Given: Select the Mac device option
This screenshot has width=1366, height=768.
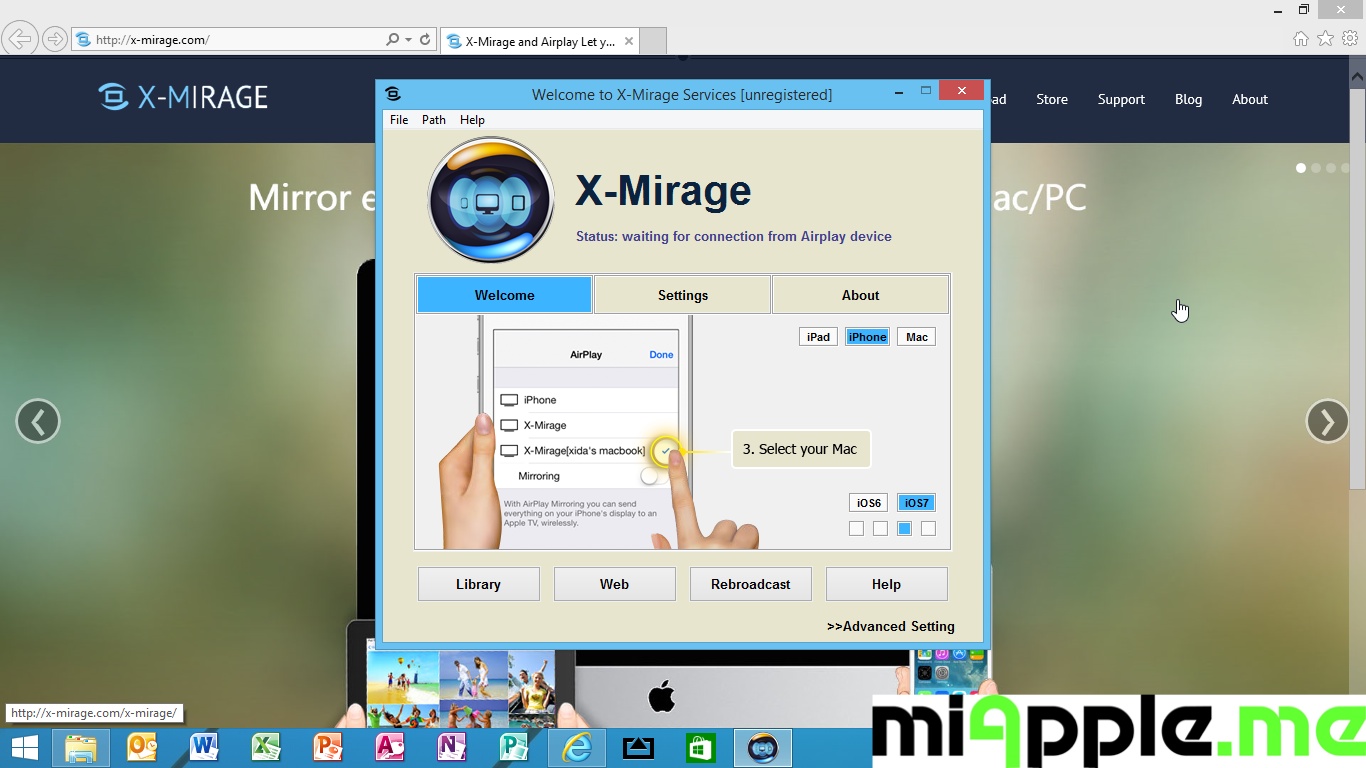Looking at the screenshot, I should coord(917,337).
